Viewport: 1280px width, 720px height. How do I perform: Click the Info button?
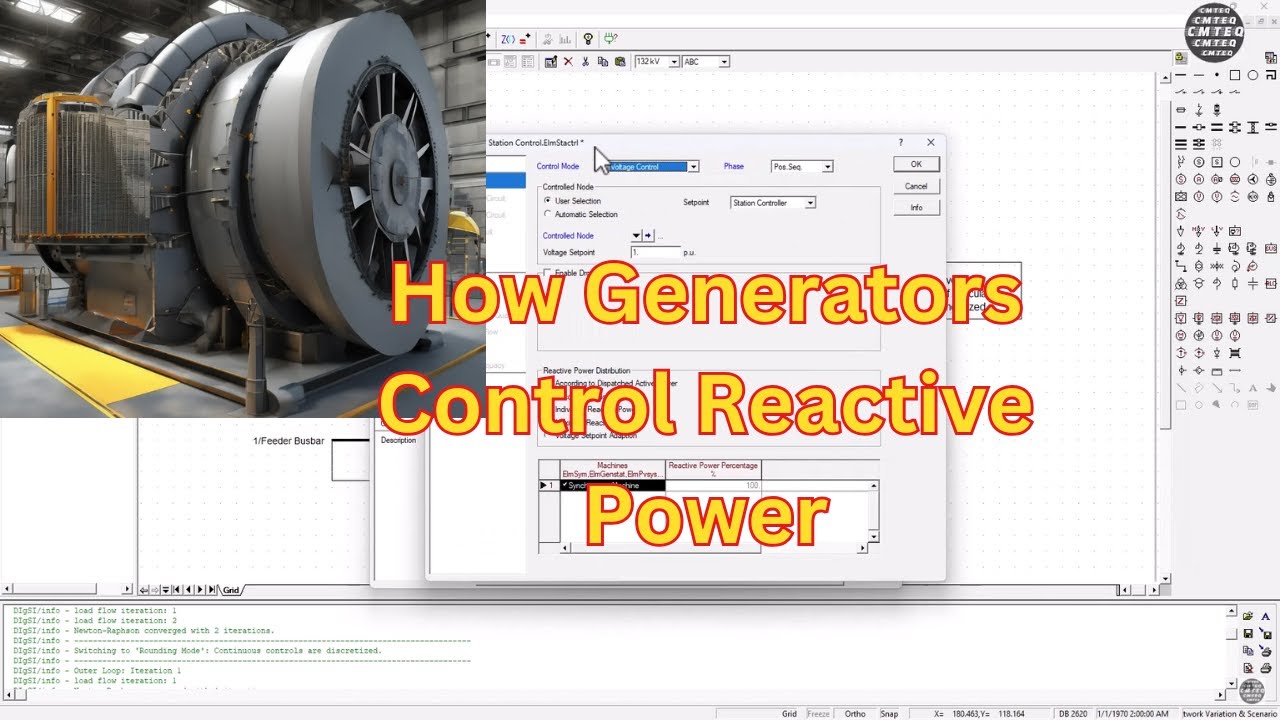click(x=916, y=208)
